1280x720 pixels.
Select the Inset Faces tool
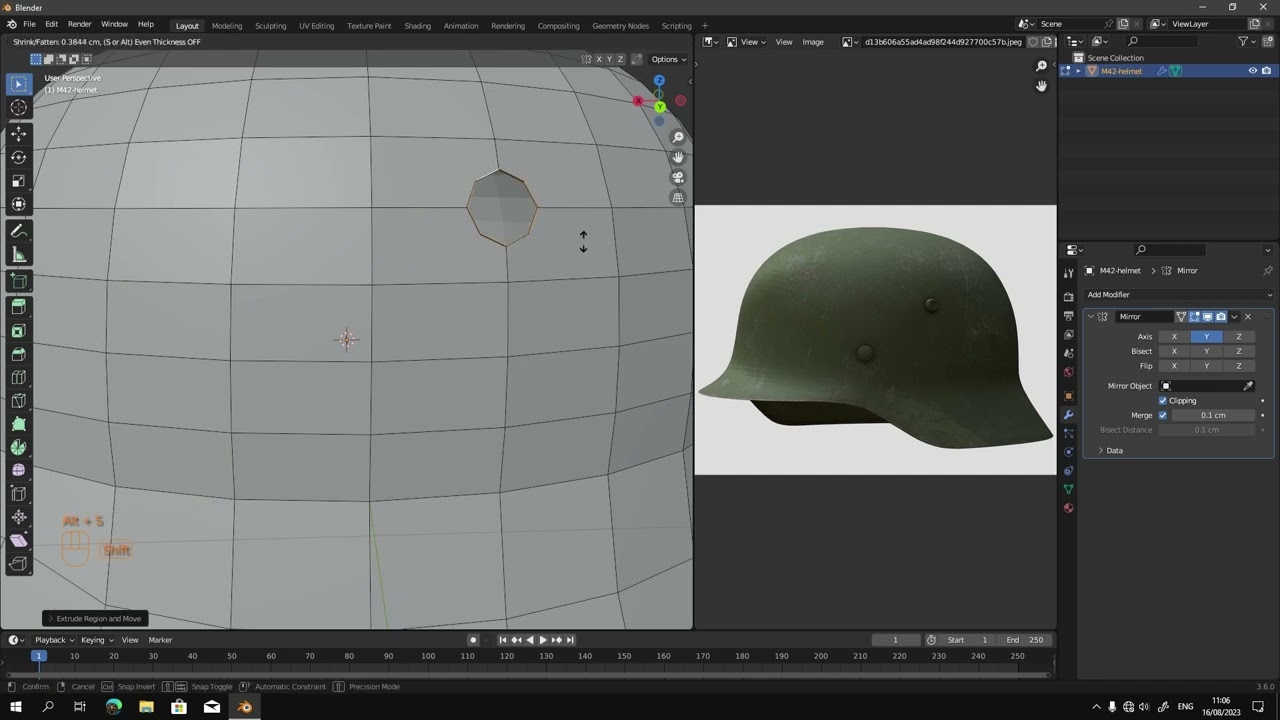click(x=18, y=331)
